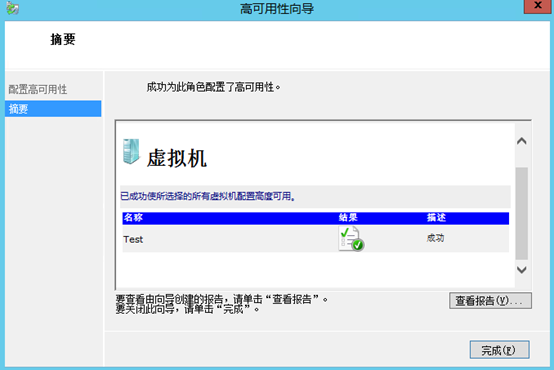Click the 描述 column header

(436, 218)
